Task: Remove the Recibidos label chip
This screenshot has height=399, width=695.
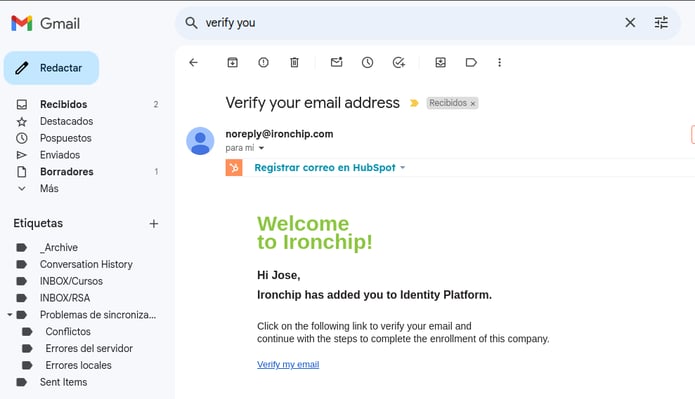Action: point(473,103)
